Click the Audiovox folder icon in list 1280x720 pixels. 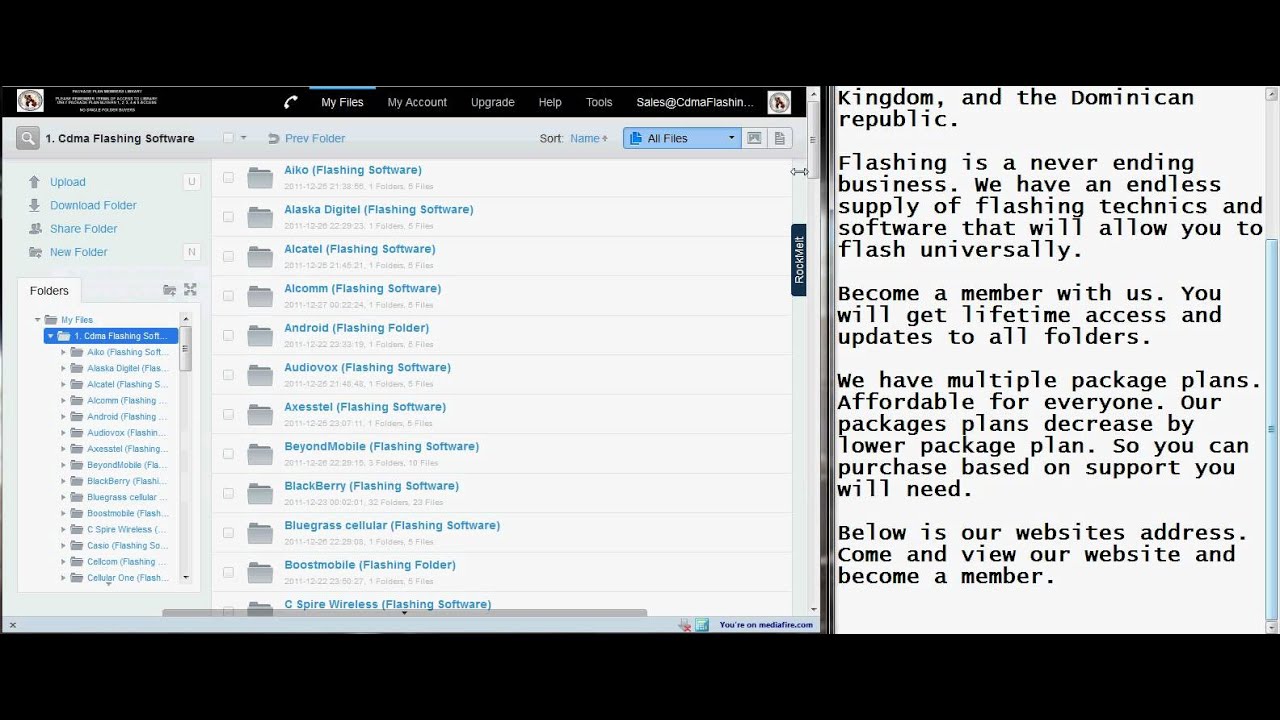(260, 375)
